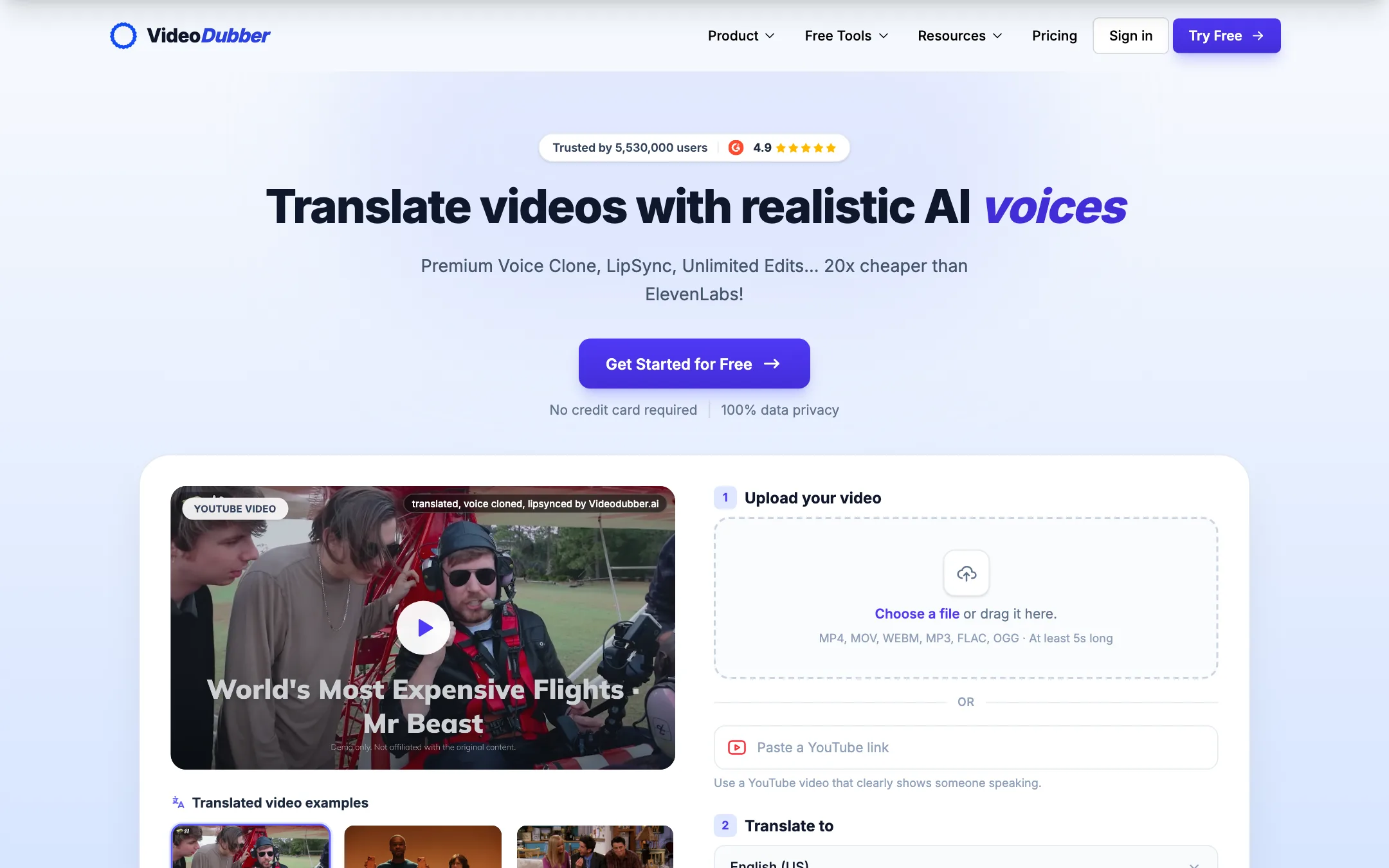Focus the Paste a YouTube link field
Screen dimensions: 1389x868
coord(965,747)
